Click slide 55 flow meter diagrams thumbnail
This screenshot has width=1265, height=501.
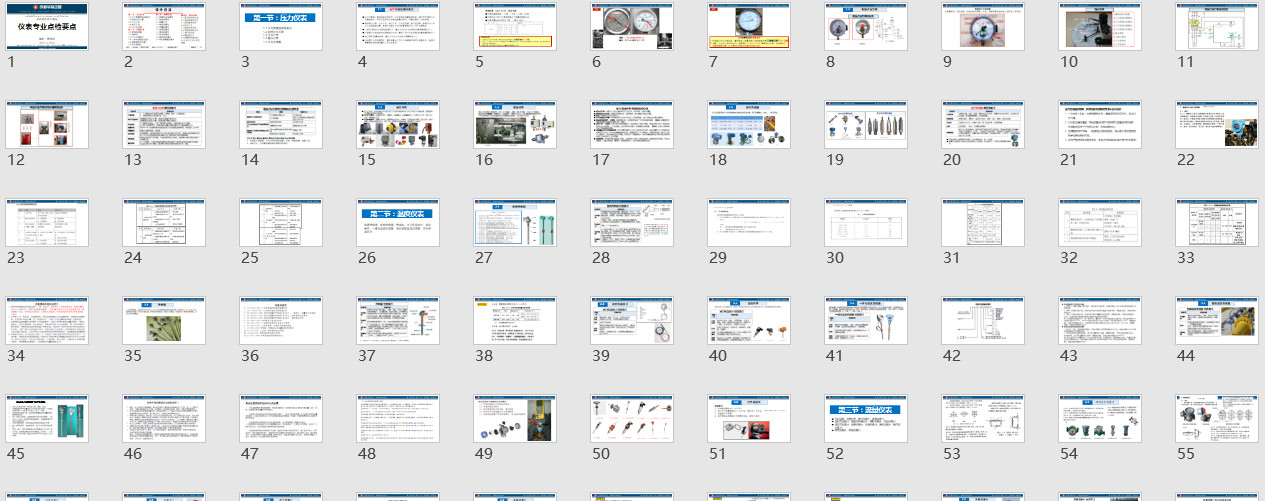pos(1217,419)
